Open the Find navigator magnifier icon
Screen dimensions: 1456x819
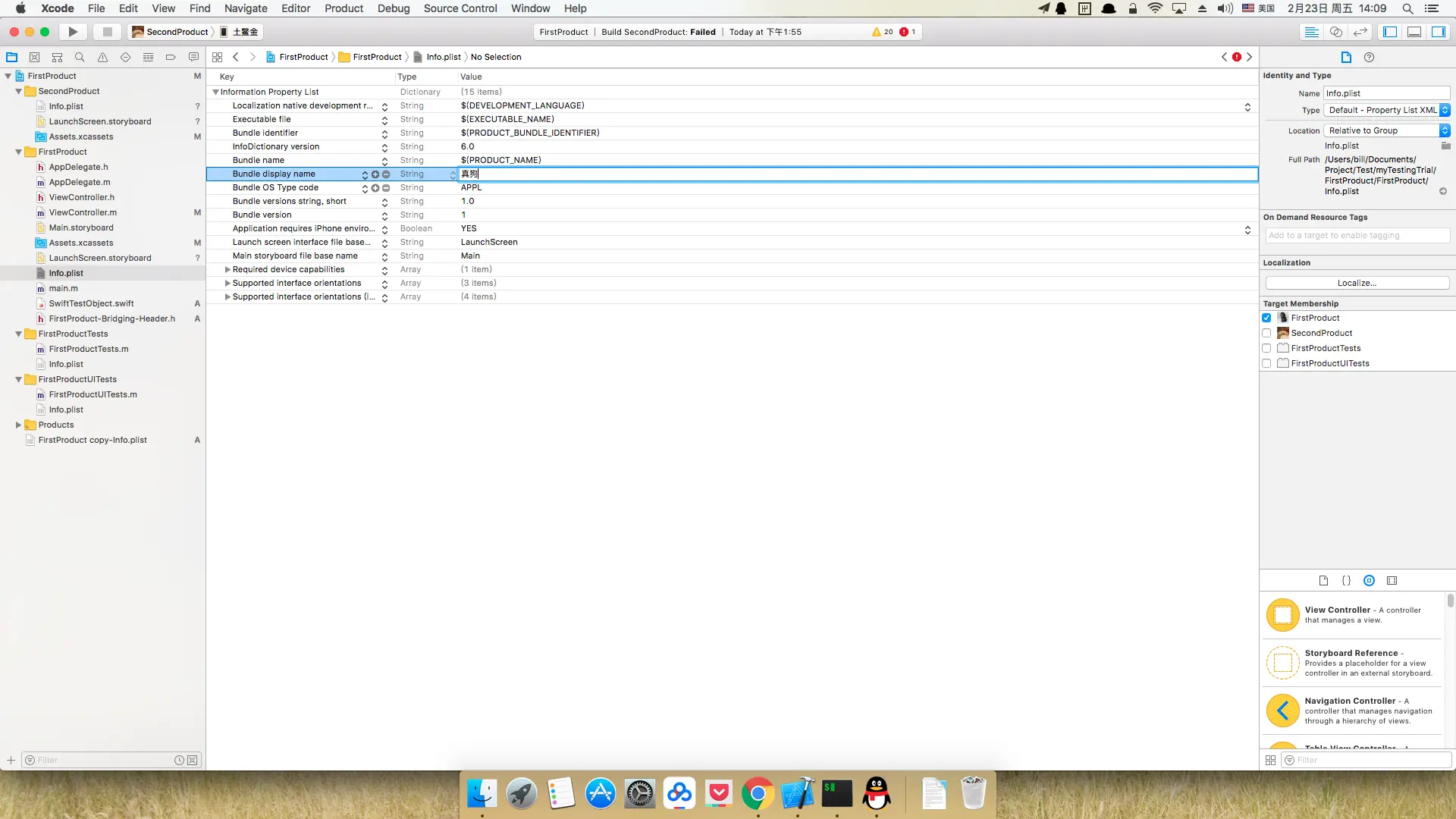pos(80,57)
